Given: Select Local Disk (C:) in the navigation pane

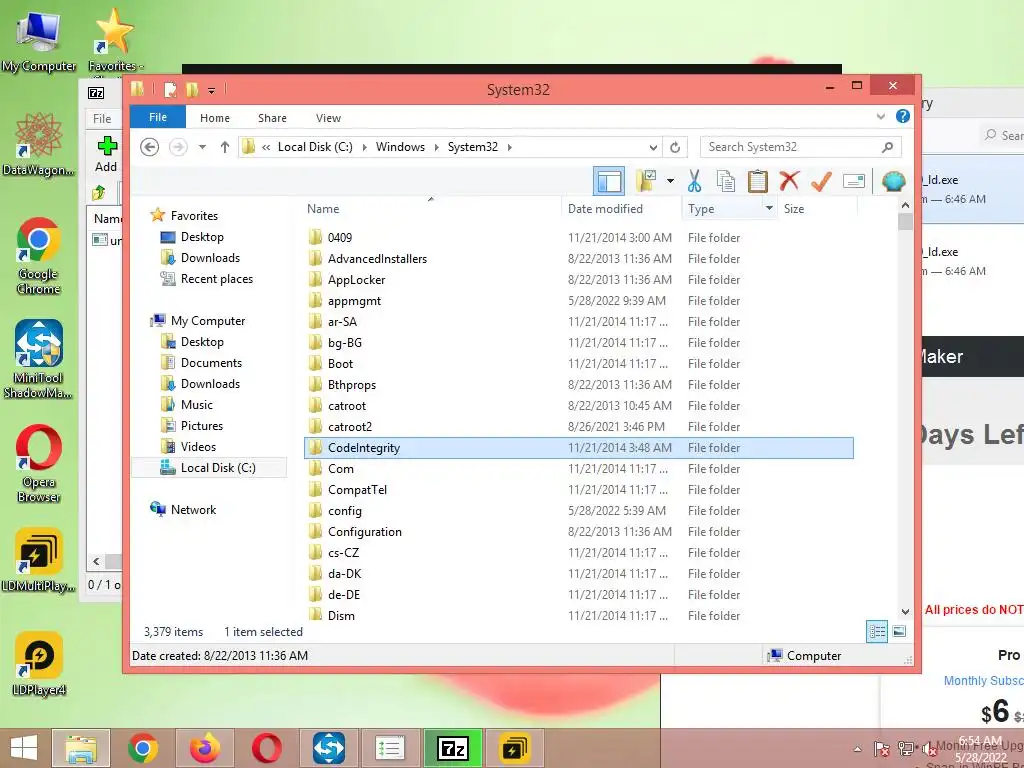Looking at the screenshot, I should [209, 468].
